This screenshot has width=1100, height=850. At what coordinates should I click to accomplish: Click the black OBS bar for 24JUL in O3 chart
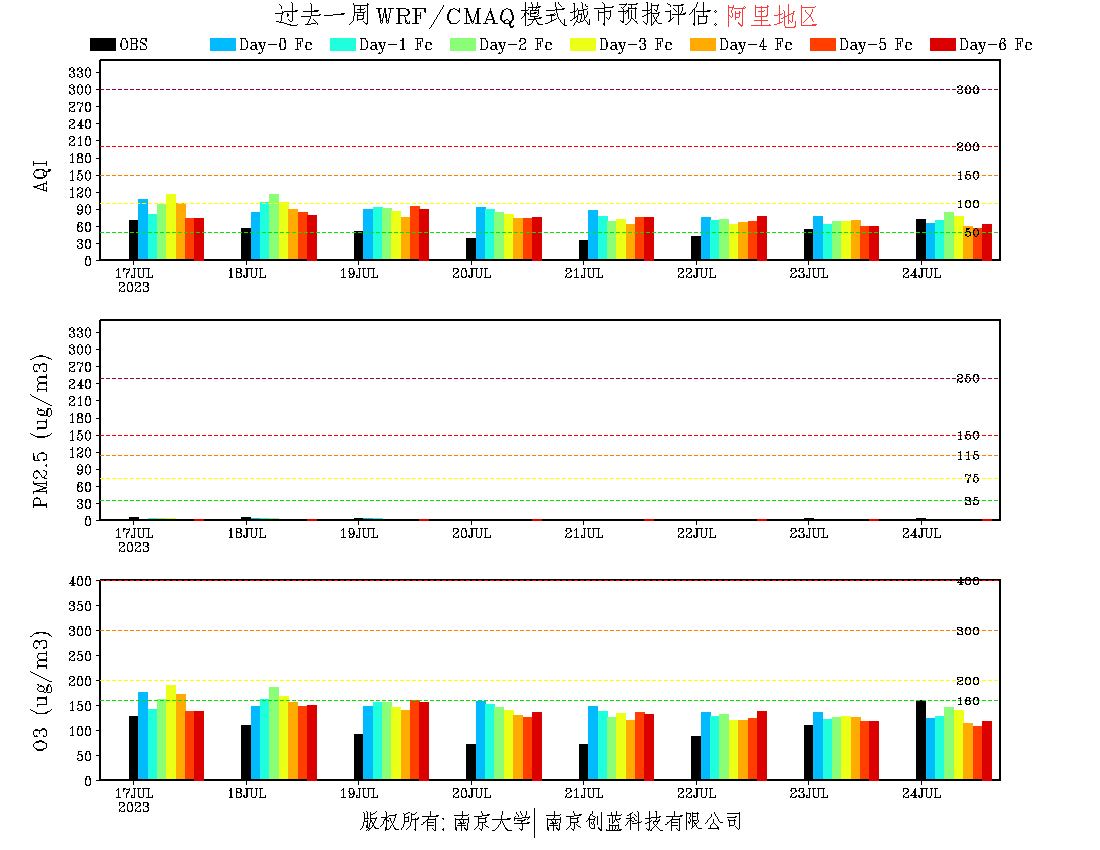pyautogui.click(x=921, y=740)
